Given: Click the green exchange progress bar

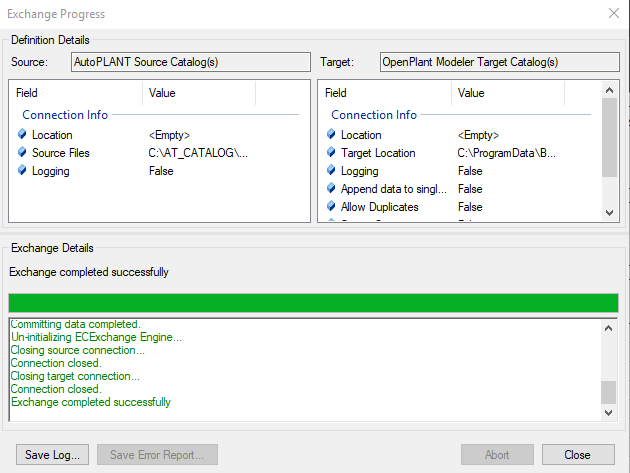Looking at the screenshot, I should 313,303.
